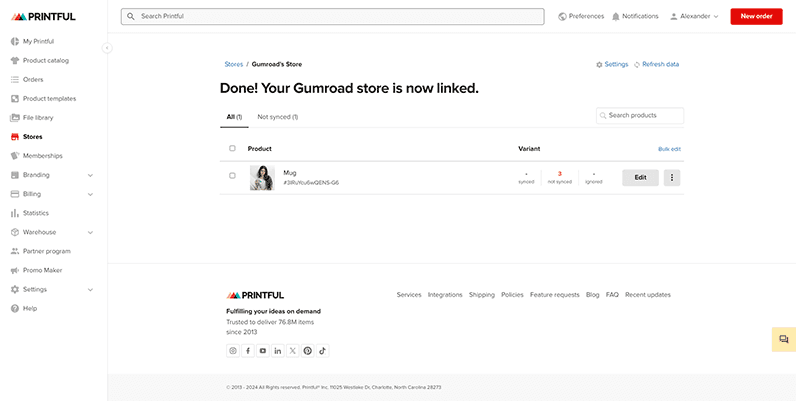Expand the Warehouse submenu chevron
Image resolution: width=796 pixels, height=401 pixels.
pyautogui.click(x=90, y=232)
